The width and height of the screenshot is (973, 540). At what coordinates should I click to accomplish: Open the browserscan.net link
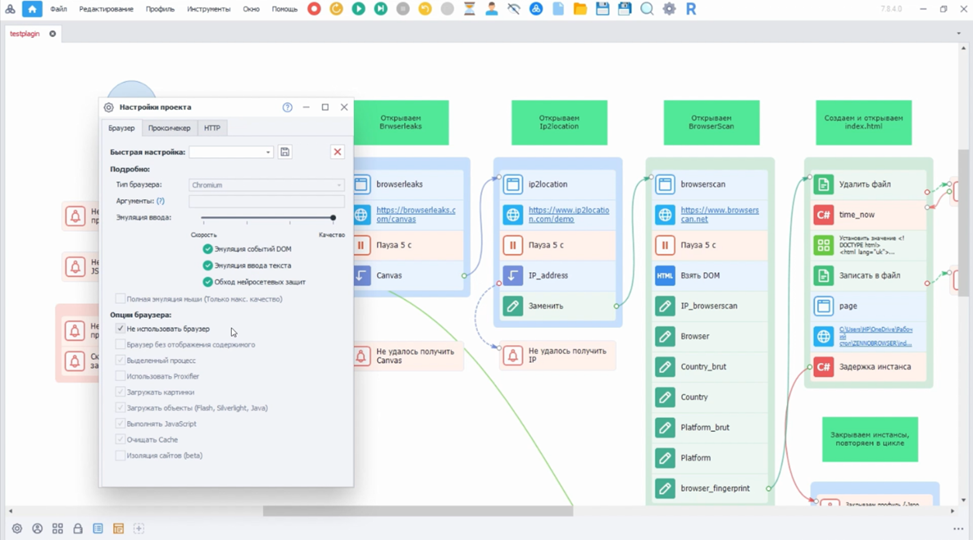point(720,215)
